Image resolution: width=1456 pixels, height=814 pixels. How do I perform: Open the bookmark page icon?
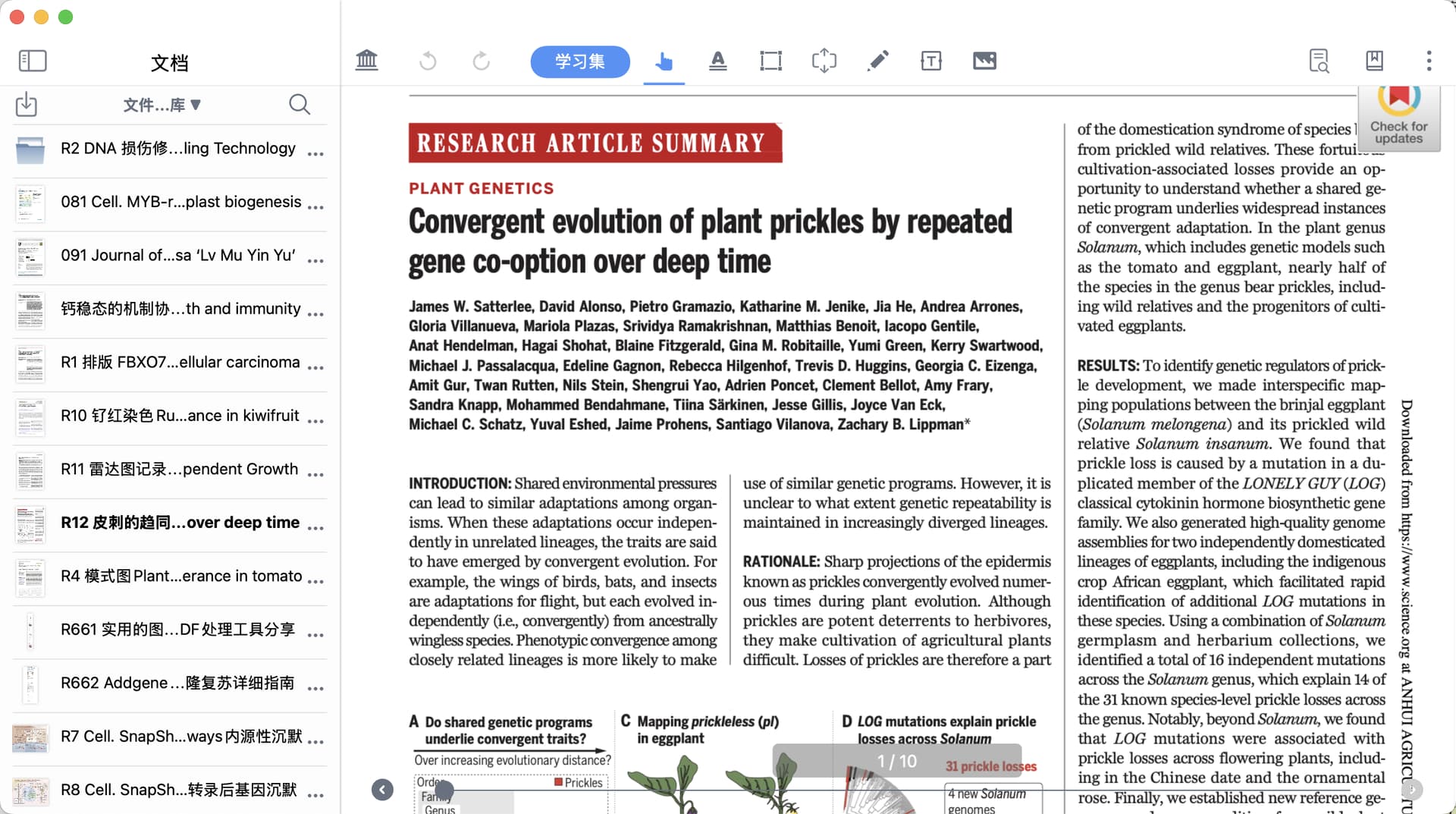[1374, 61]
